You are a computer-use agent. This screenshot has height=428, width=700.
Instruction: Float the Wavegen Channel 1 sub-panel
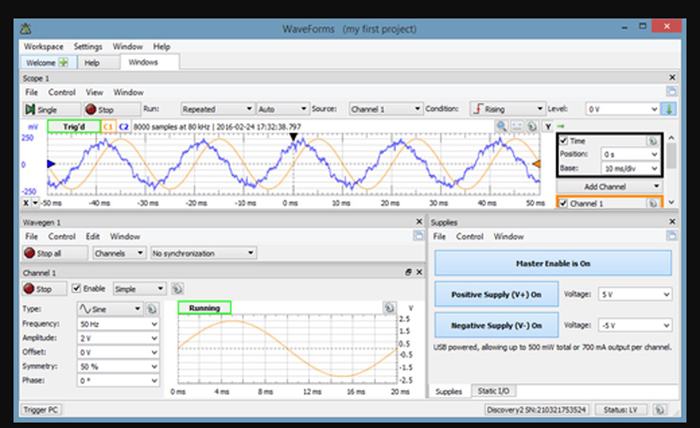pyautogui.click(x=408, y=272)
